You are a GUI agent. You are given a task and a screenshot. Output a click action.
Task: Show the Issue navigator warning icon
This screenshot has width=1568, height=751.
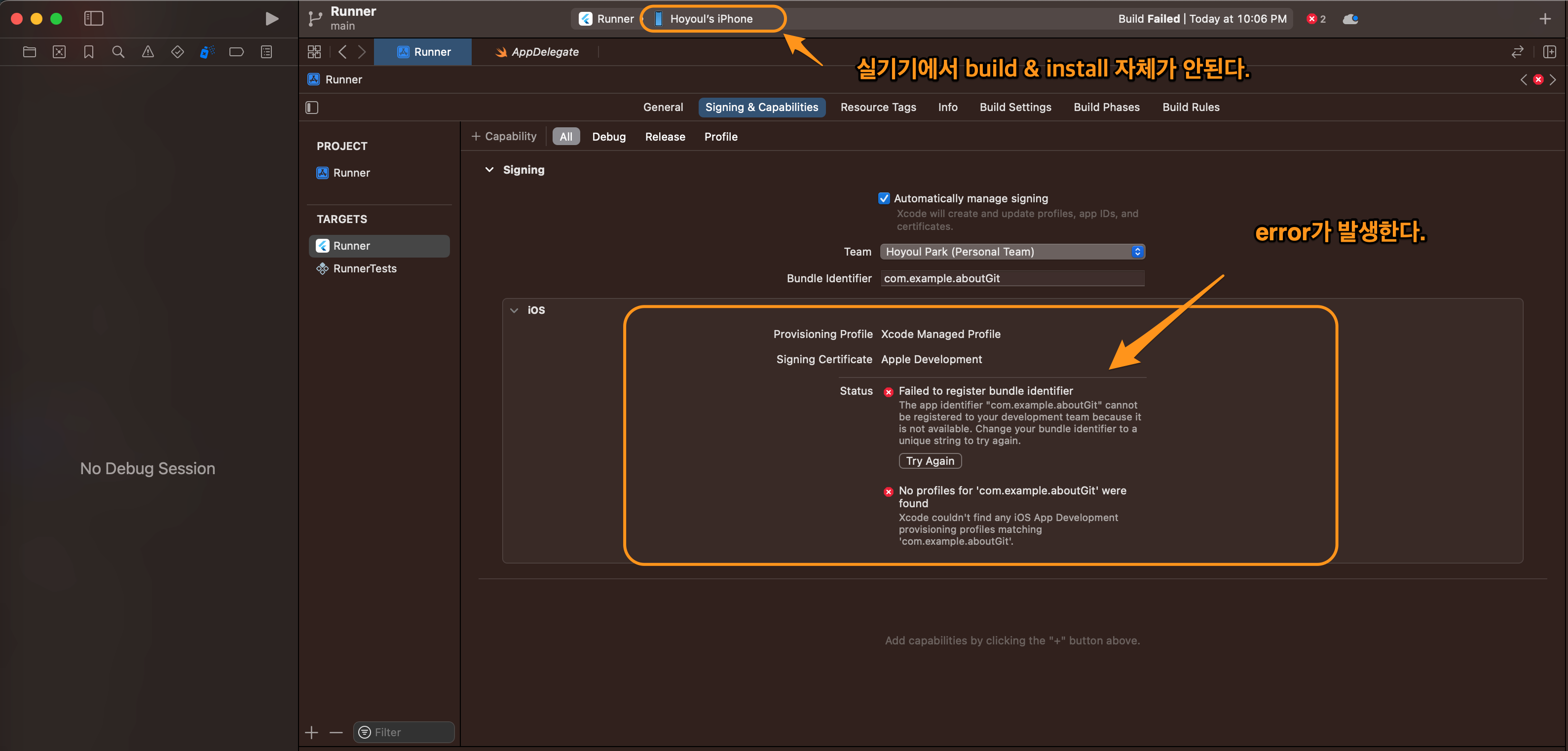coord(148,52)
